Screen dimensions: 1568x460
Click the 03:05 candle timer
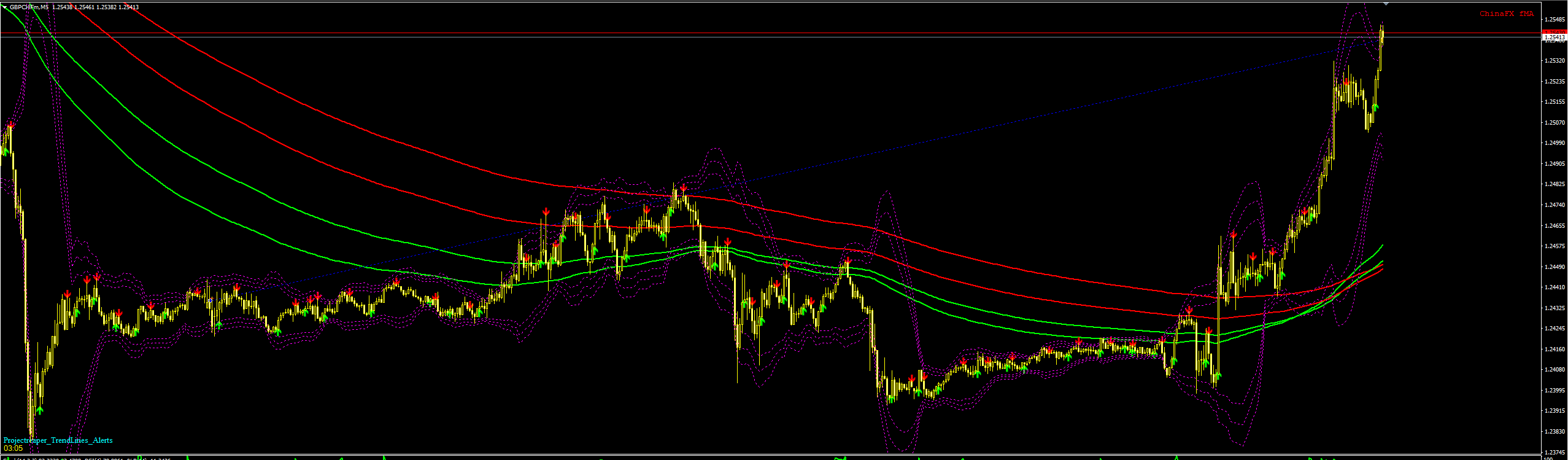(13, 448)
